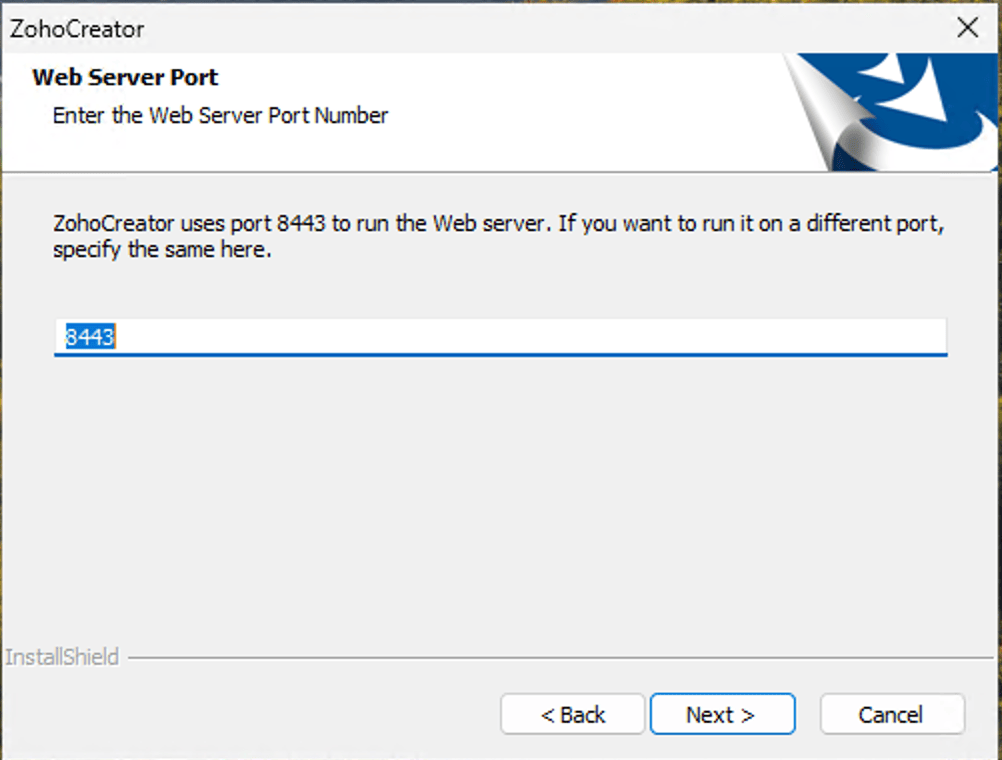Screen dimensions: 1002x760
Task: Click the title bar of the installer dialog
Action: 450,28
